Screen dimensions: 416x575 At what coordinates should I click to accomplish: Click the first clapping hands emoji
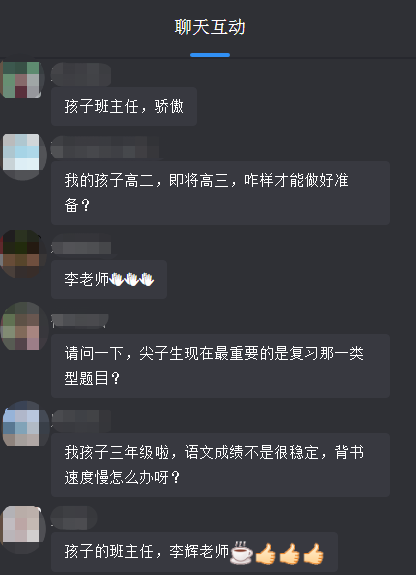(x=117, y=279)
